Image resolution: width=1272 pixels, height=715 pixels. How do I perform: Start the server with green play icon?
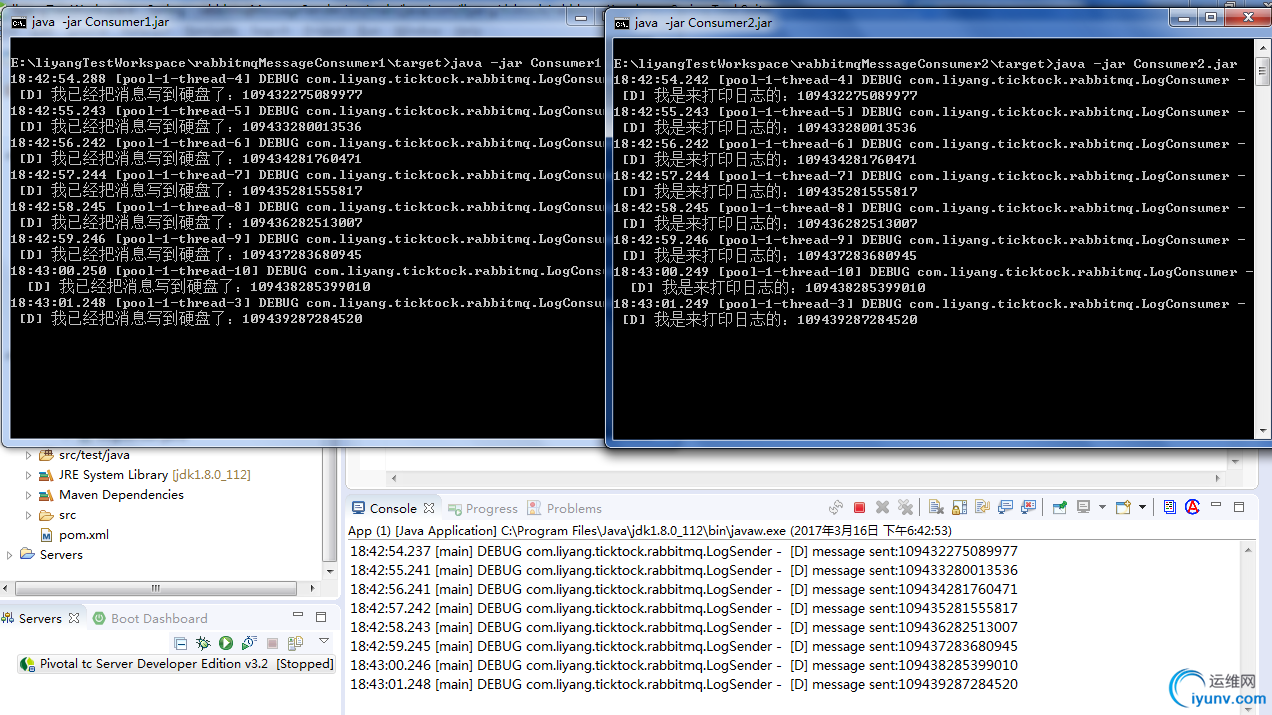[x=226, y=643]
